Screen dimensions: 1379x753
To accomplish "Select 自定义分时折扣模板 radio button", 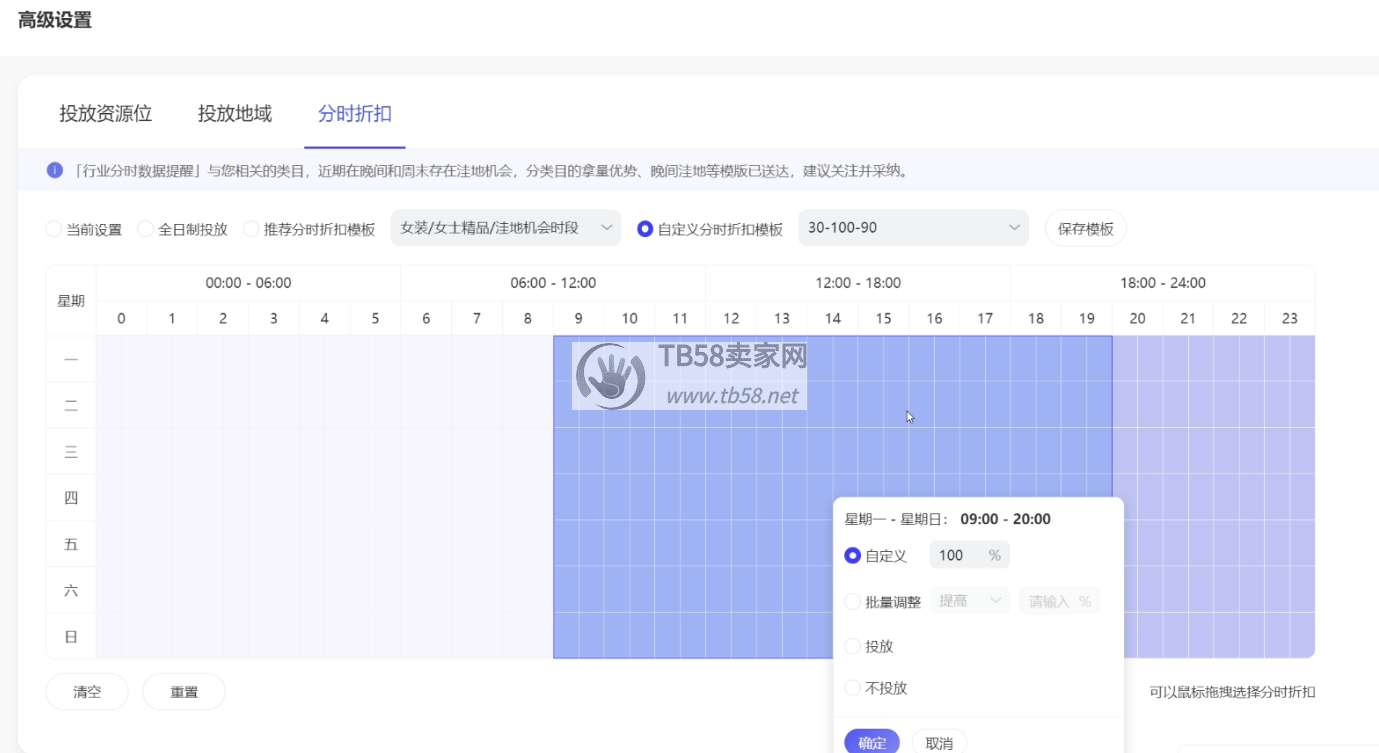I will pyautogui.click(x=645, y=229).
